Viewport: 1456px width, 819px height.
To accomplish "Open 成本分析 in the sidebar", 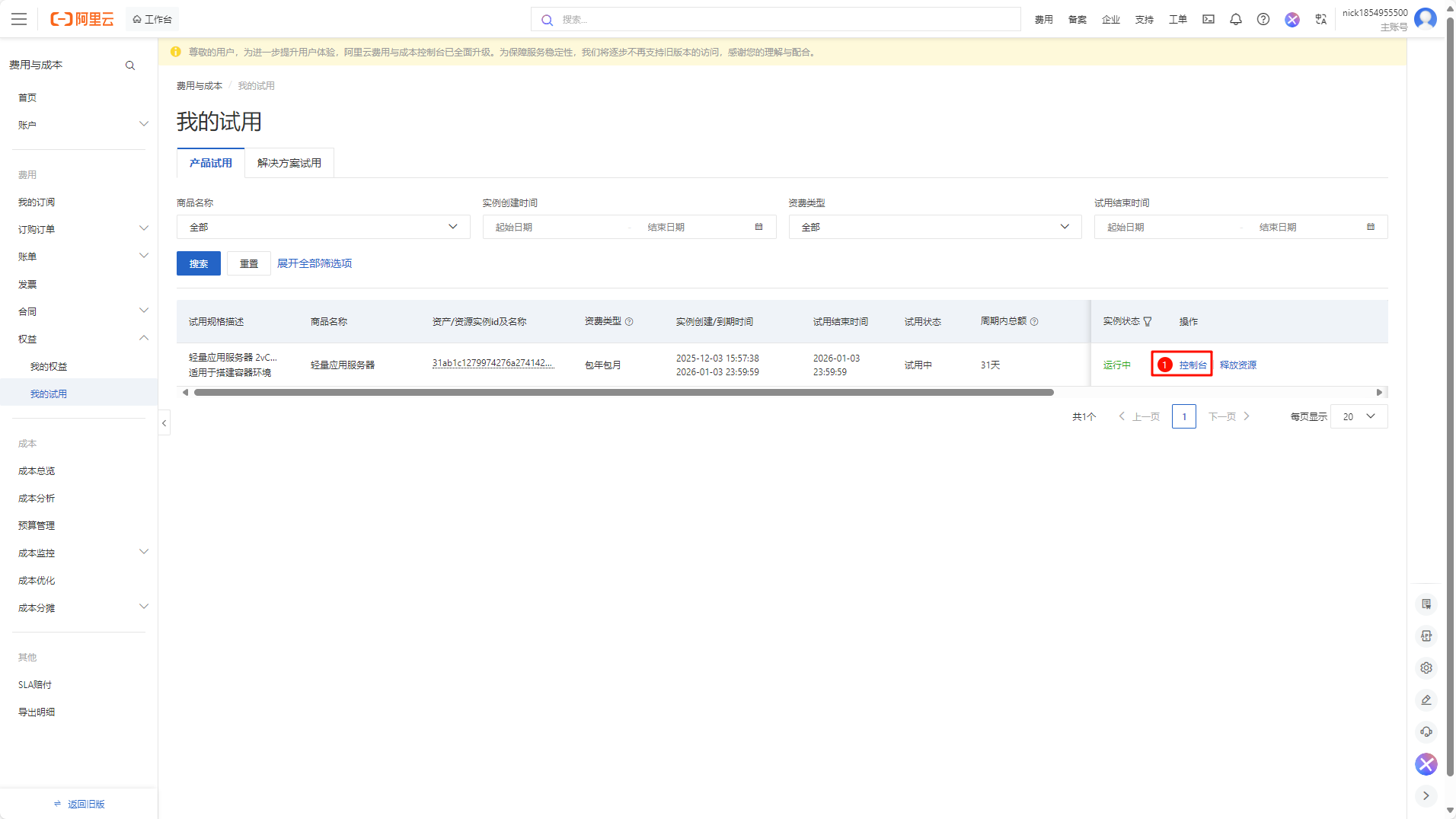I will [x=37, y=499].
